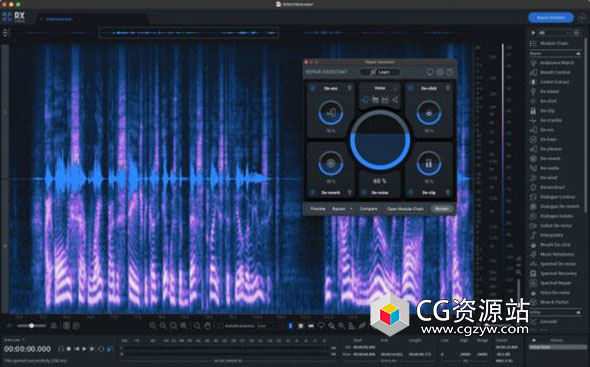This screenshot has width=590, height=367.
Task: Open Repair Assistant help icon
Action: click(x=450, y=72)
